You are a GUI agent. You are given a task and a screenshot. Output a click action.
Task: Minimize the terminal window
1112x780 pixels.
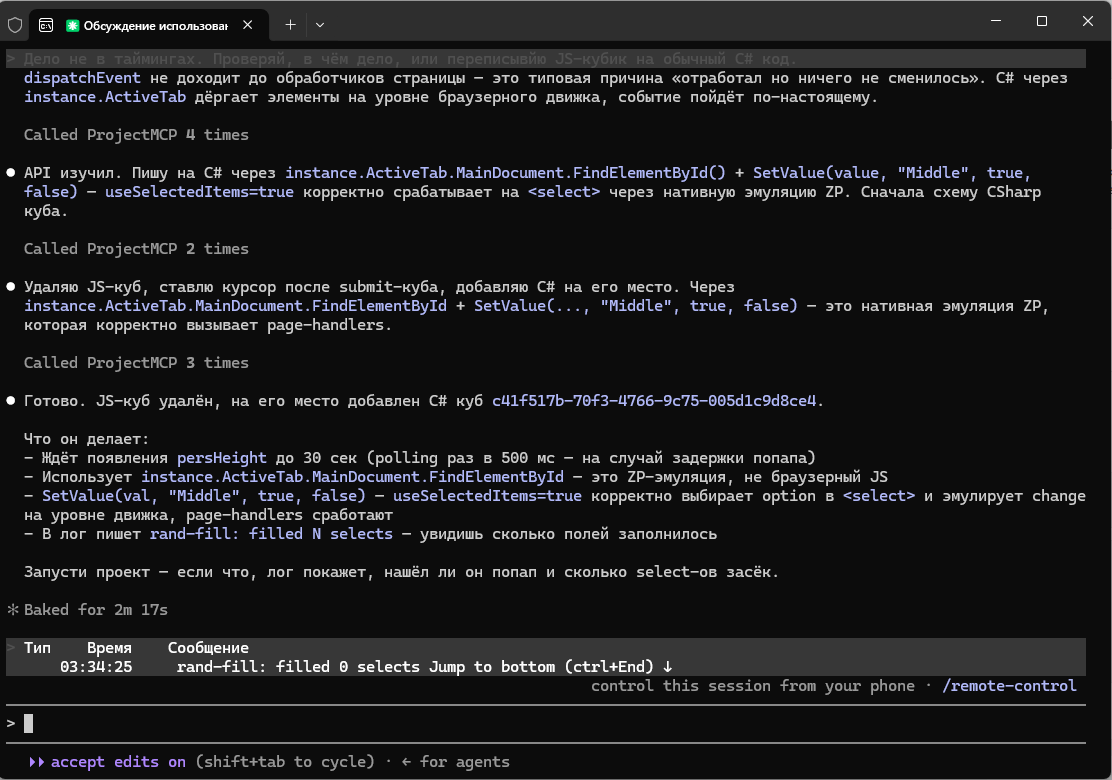point(996,21)
